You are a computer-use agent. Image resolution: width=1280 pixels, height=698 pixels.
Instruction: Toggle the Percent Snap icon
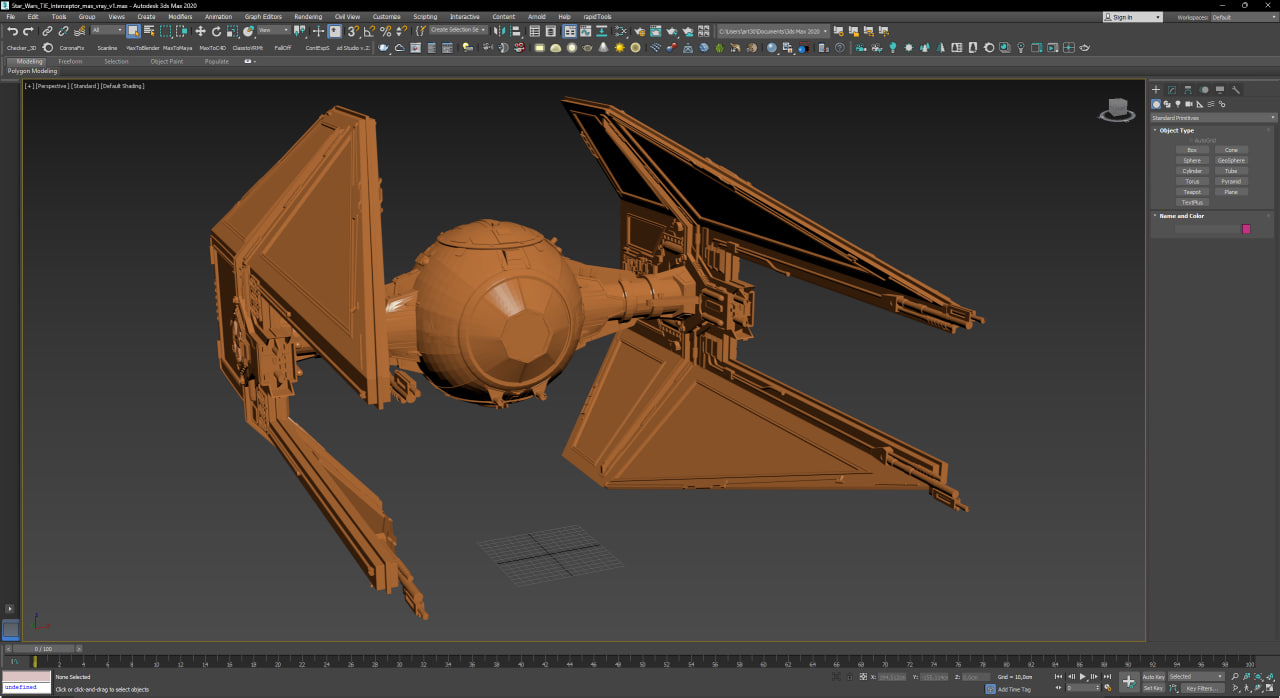385,31
